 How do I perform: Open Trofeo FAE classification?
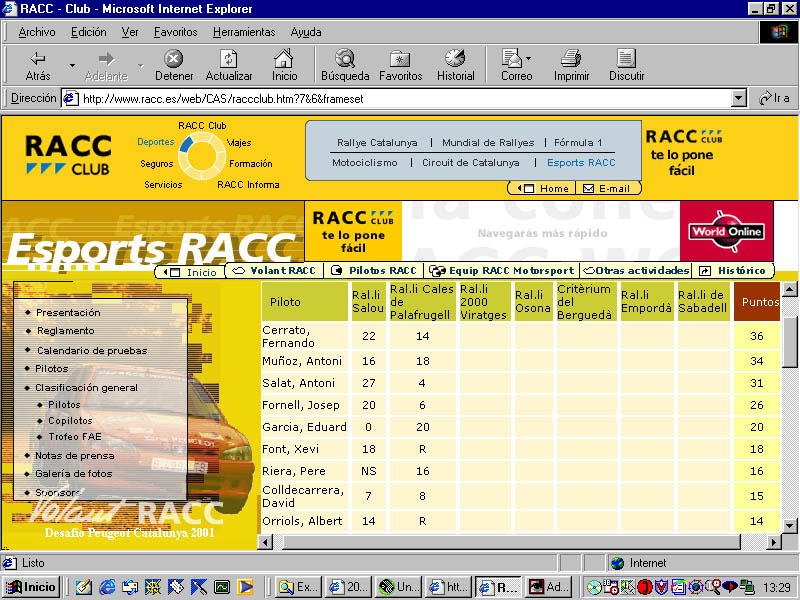point(74,437)
